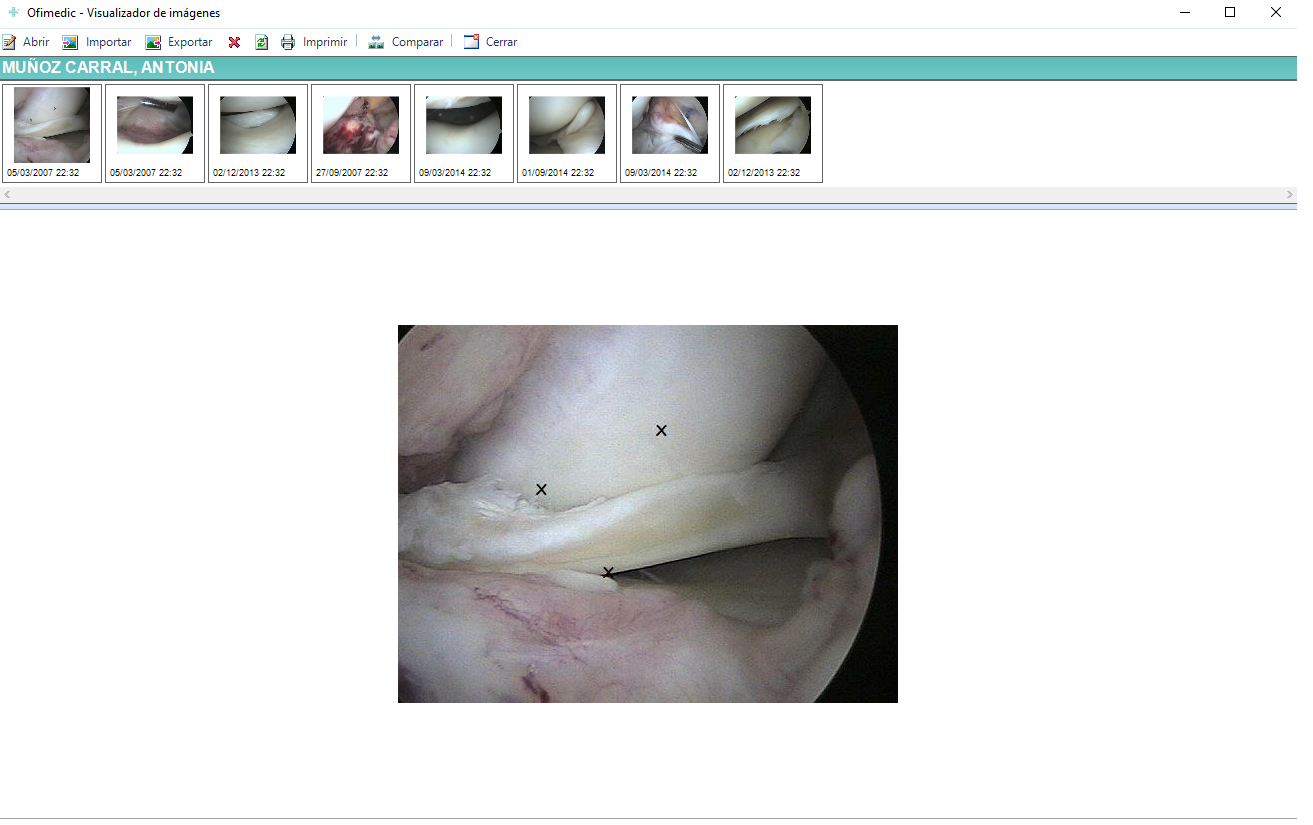Open the Importar image option
Viewport: 1313px width, 825px height.
tap(97, 42)
